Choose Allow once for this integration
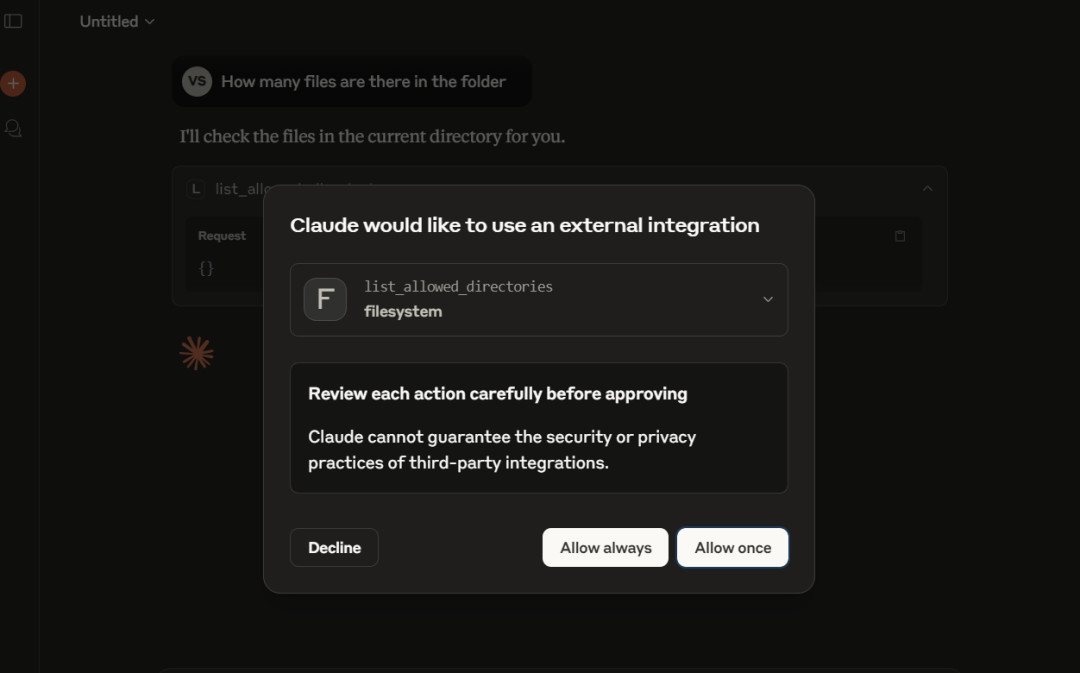 coord(732,548)
